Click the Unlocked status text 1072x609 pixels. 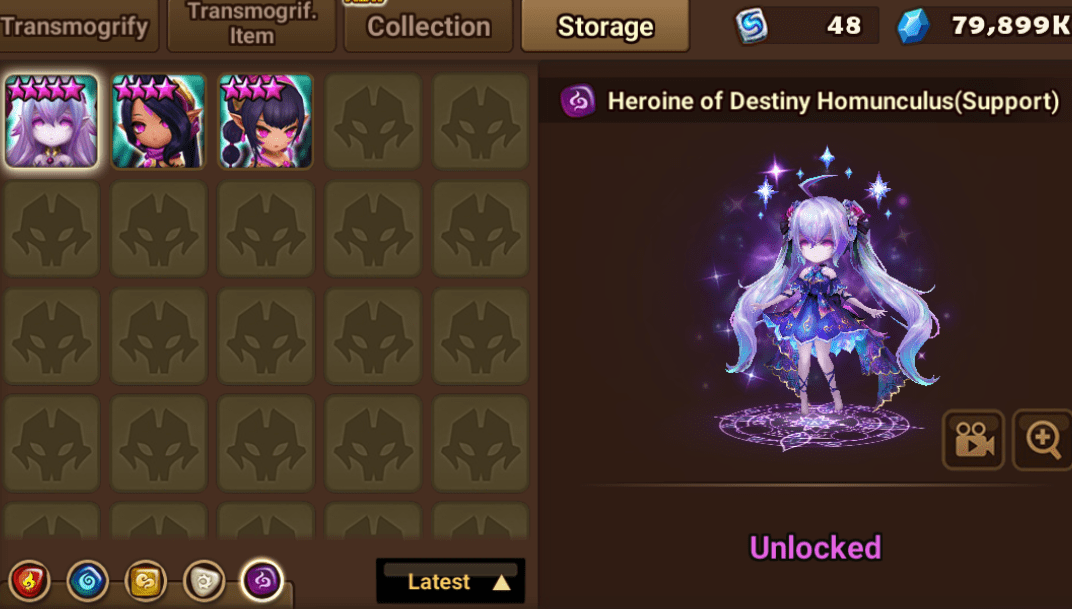click(815, 547)
